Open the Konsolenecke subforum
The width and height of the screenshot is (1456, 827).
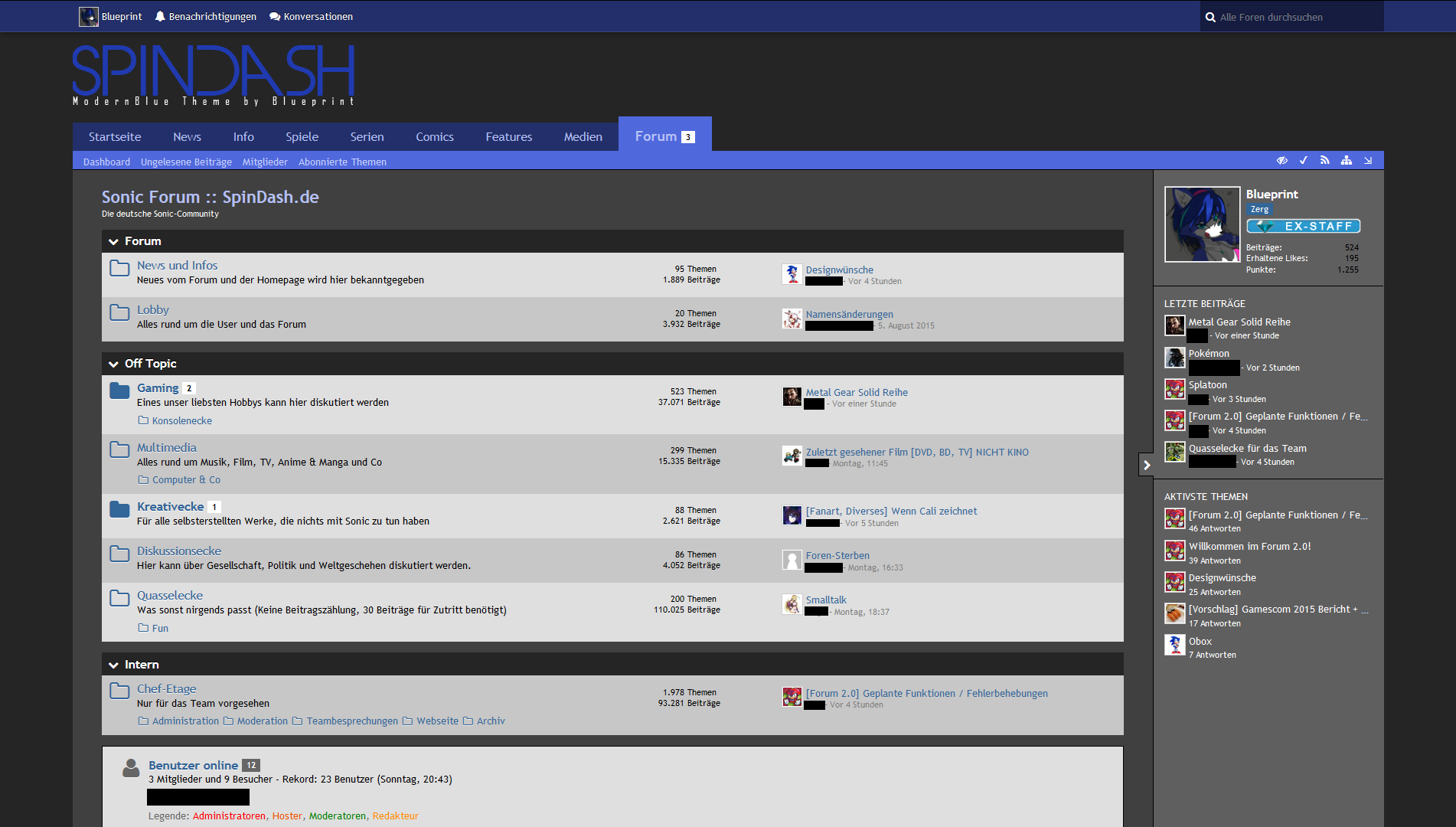tap(182, 420)
